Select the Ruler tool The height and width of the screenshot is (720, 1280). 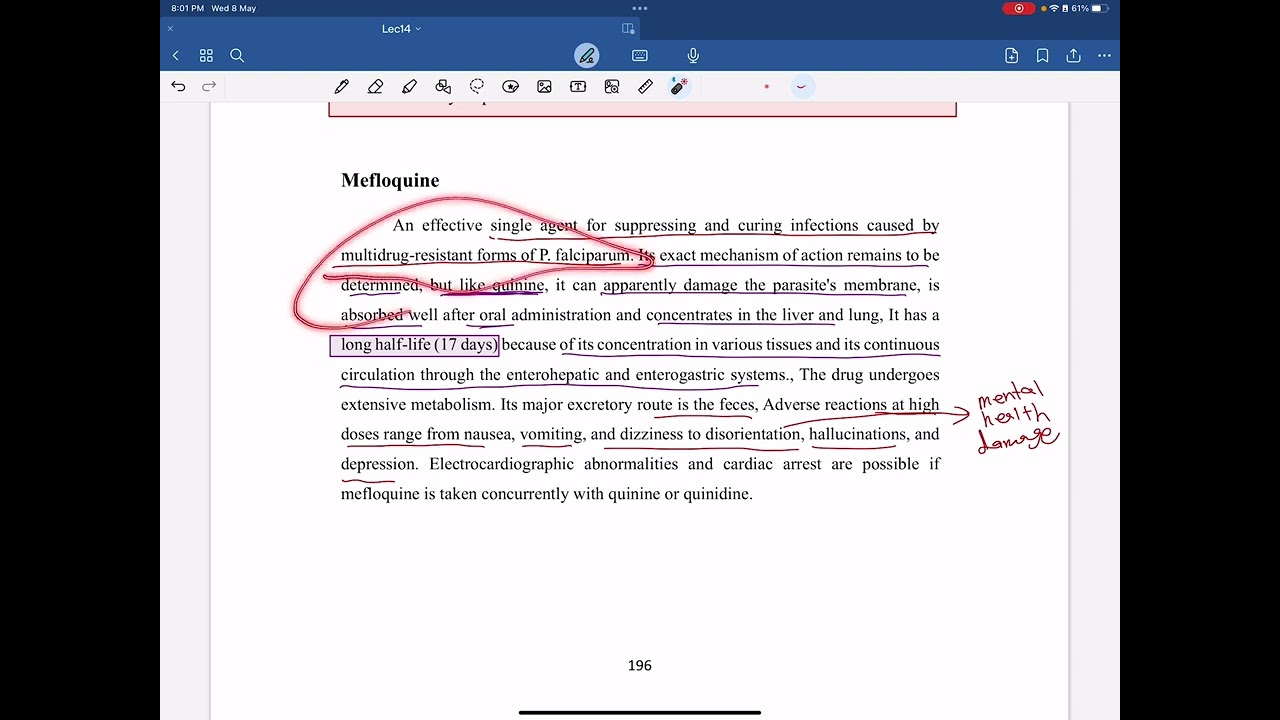coord(645,87)
